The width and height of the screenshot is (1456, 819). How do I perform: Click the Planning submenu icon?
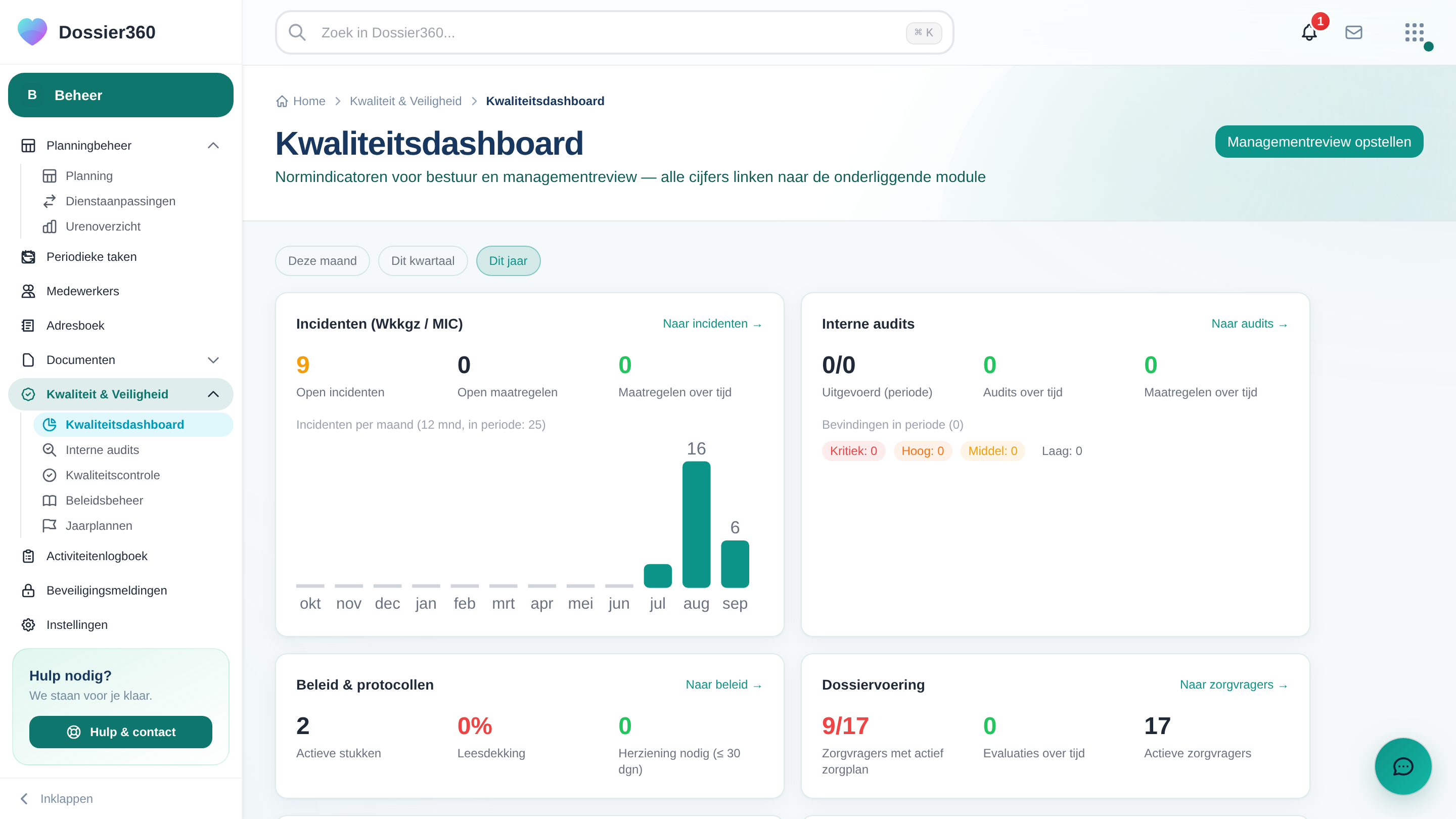tap(50, 176)
